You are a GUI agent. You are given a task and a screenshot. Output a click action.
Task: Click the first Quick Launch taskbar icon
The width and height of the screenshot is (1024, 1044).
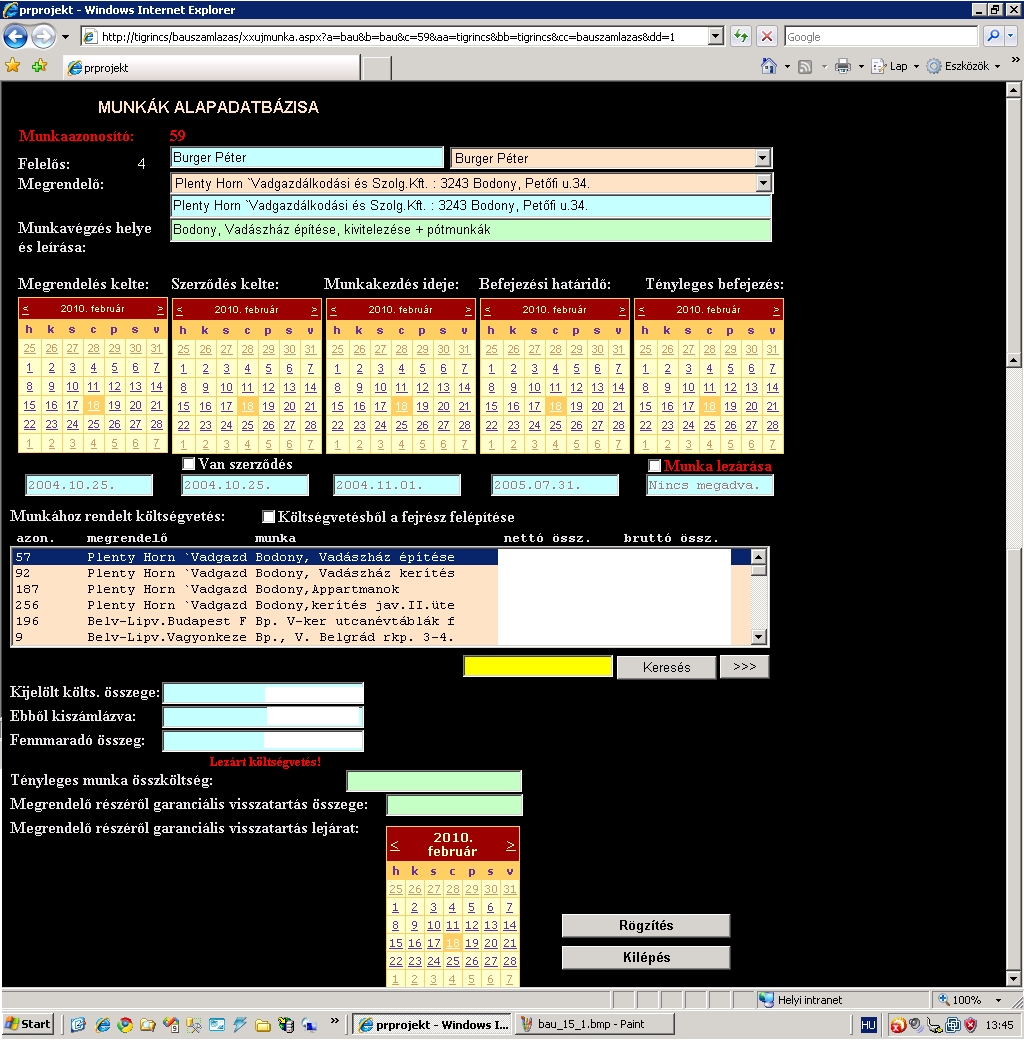point(79,1025)
